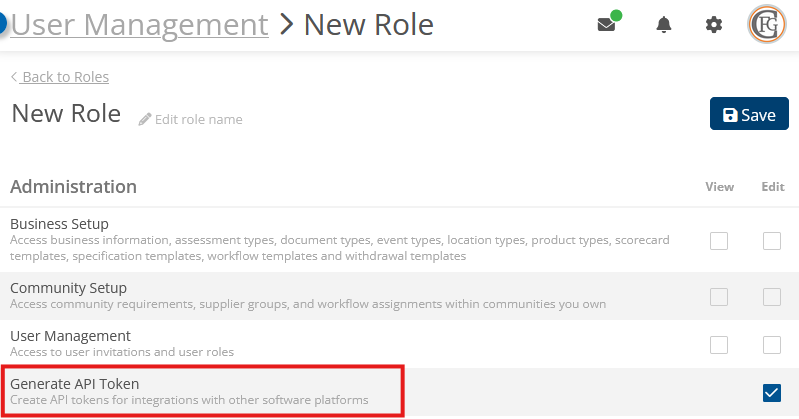The width and height of the screenshot is (799, 419).
Task: Open the settings gear icon
Action: tap(713, 25)
